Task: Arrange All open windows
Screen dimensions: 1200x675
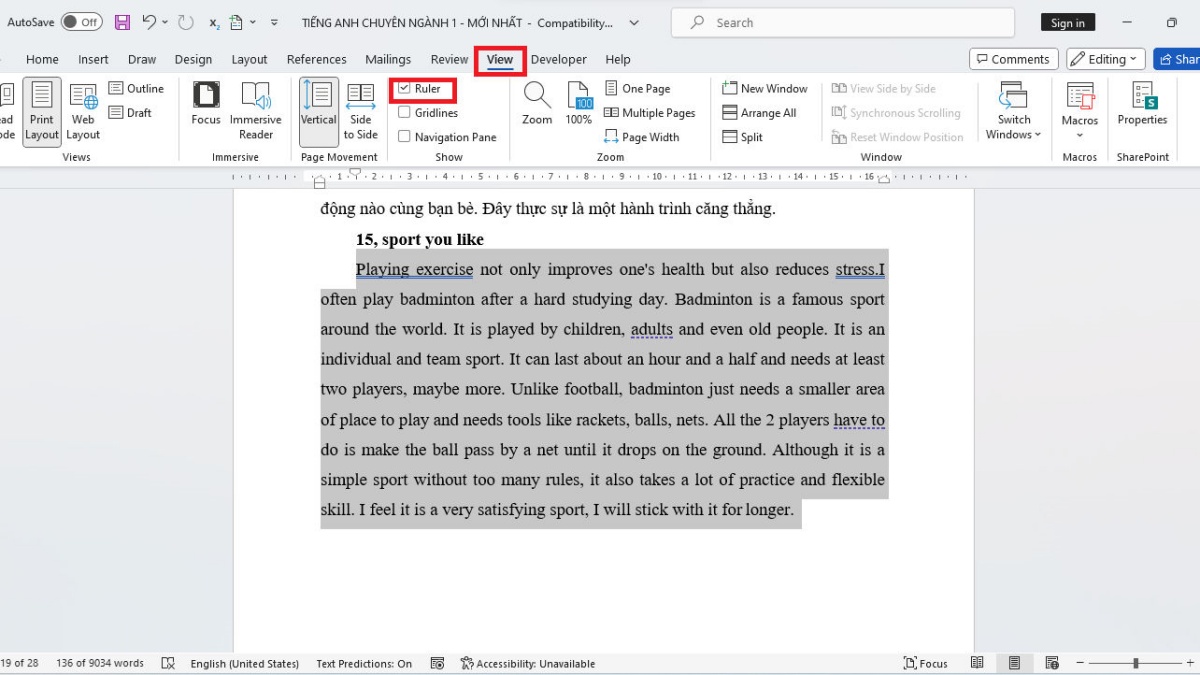Action: [760, 112]
